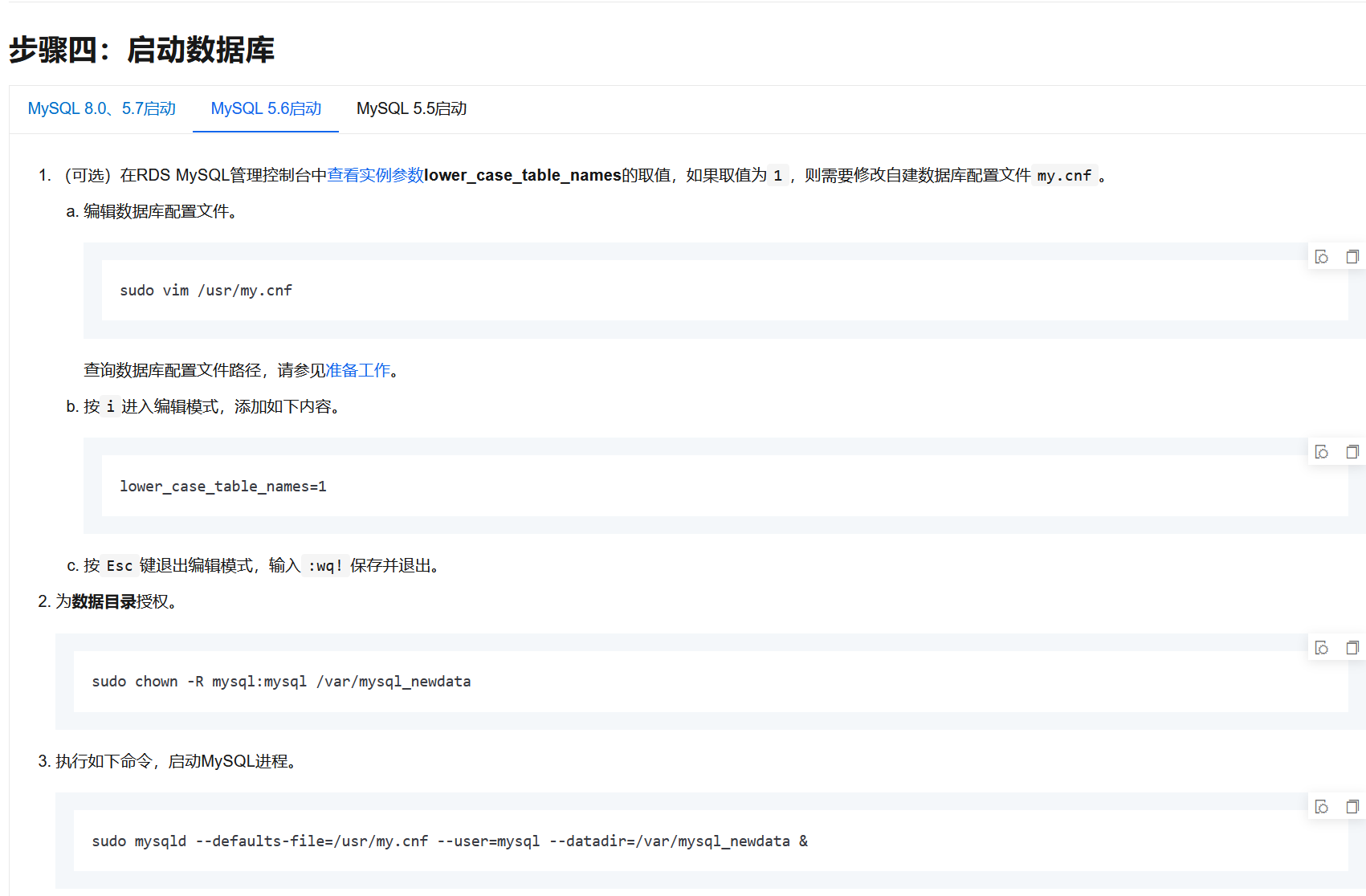Click the lower_case_table_names=1 code line
This screenshot has width=1366, height=896.
pos(222,487)
